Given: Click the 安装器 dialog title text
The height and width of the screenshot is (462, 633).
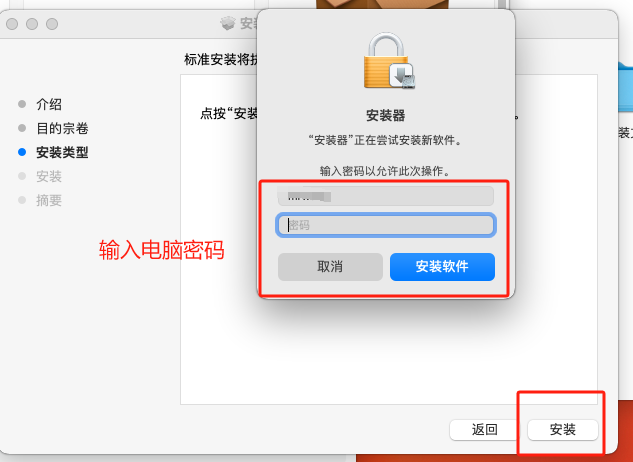Looking at the screenshot, I should (x=386, y=116).
